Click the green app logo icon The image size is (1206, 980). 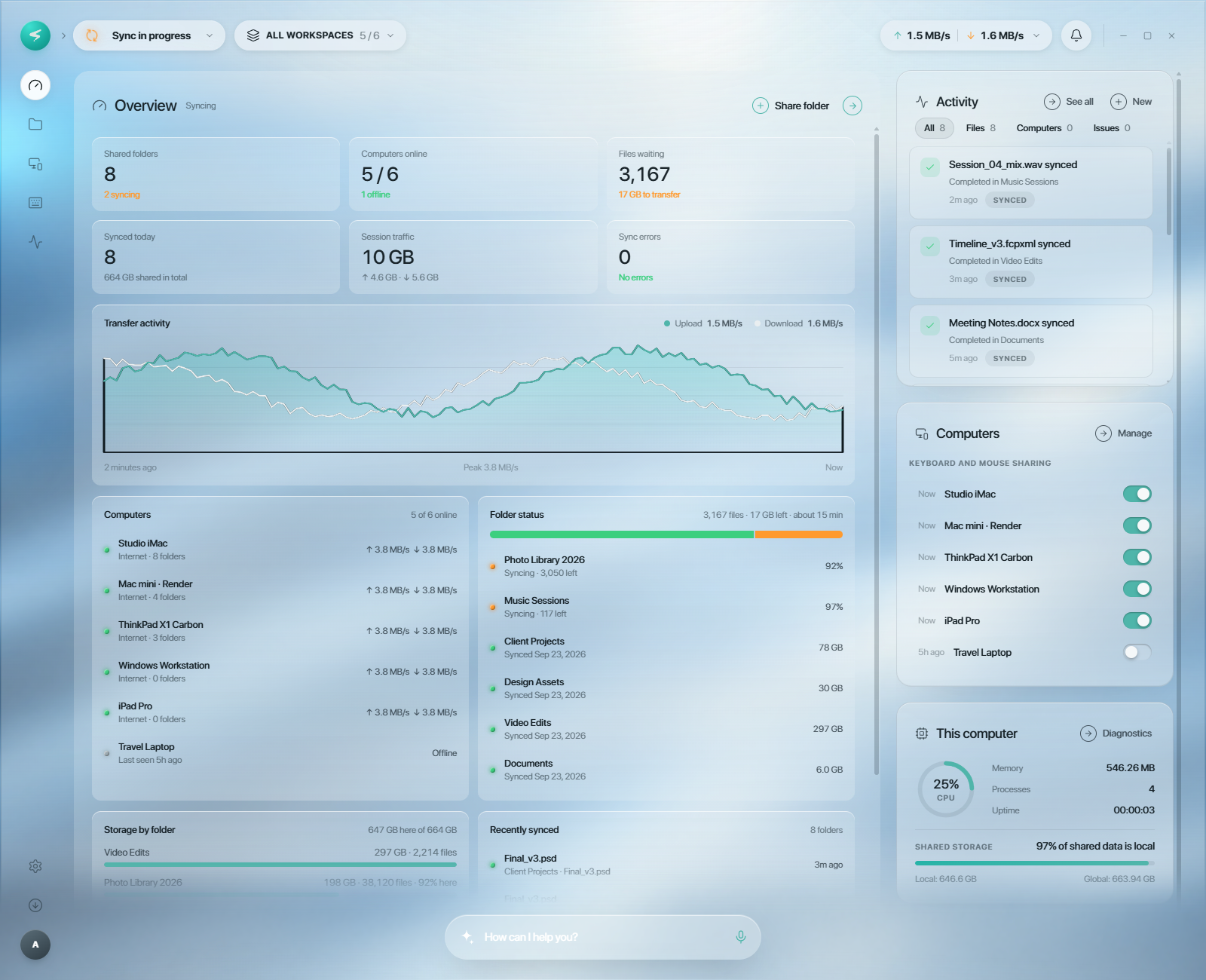pyautogui.click(x=35, y=35)
